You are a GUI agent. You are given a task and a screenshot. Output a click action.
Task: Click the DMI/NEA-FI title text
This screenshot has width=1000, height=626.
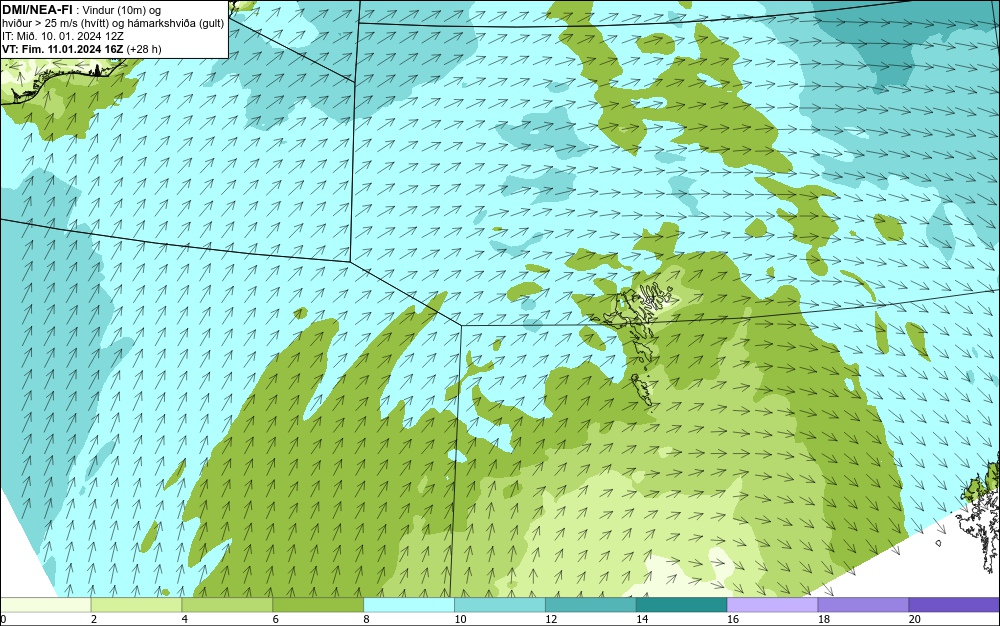tap(38, 10)
